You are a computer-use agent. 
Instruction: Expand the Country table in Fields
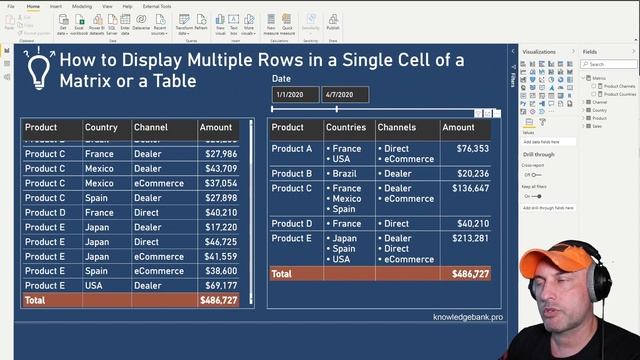584,110
